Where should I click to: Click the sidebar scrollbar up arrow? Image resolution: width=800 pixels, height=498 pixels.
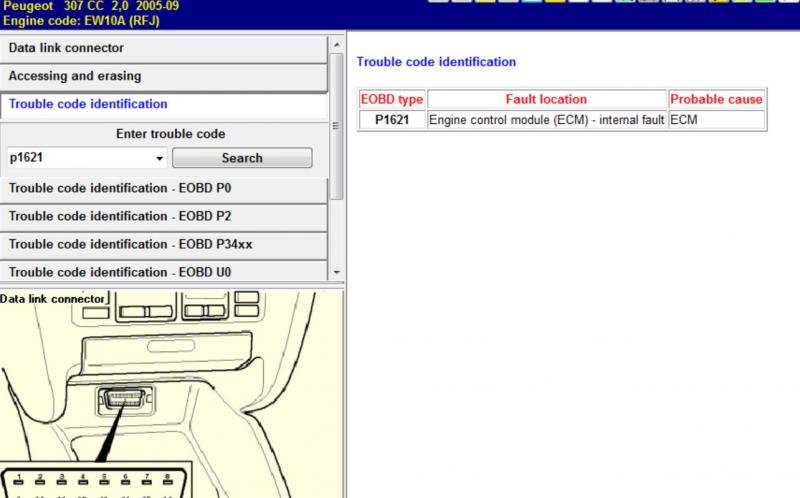337,45
